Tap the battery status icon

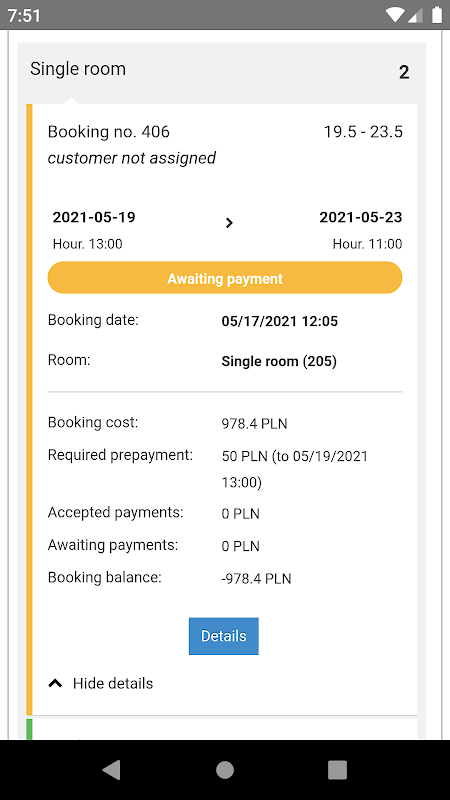437,15
